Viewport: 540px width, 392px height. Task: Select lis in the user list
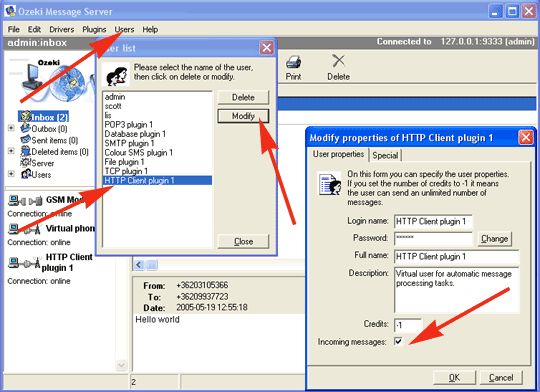[157, 115]
